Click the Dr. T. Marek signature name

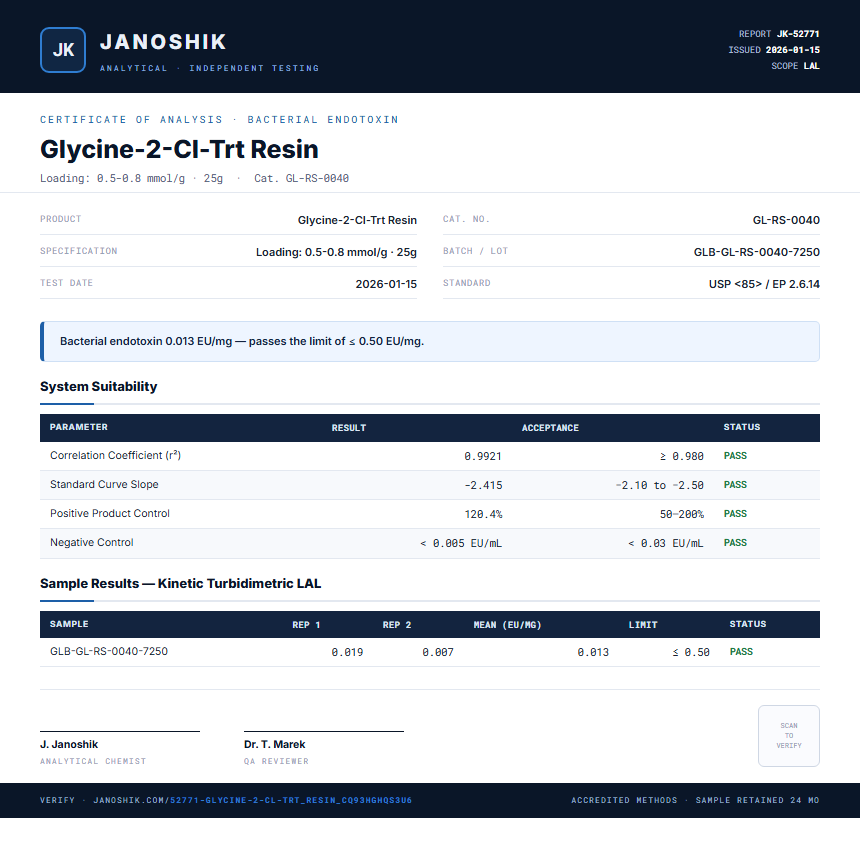point(275,745)
